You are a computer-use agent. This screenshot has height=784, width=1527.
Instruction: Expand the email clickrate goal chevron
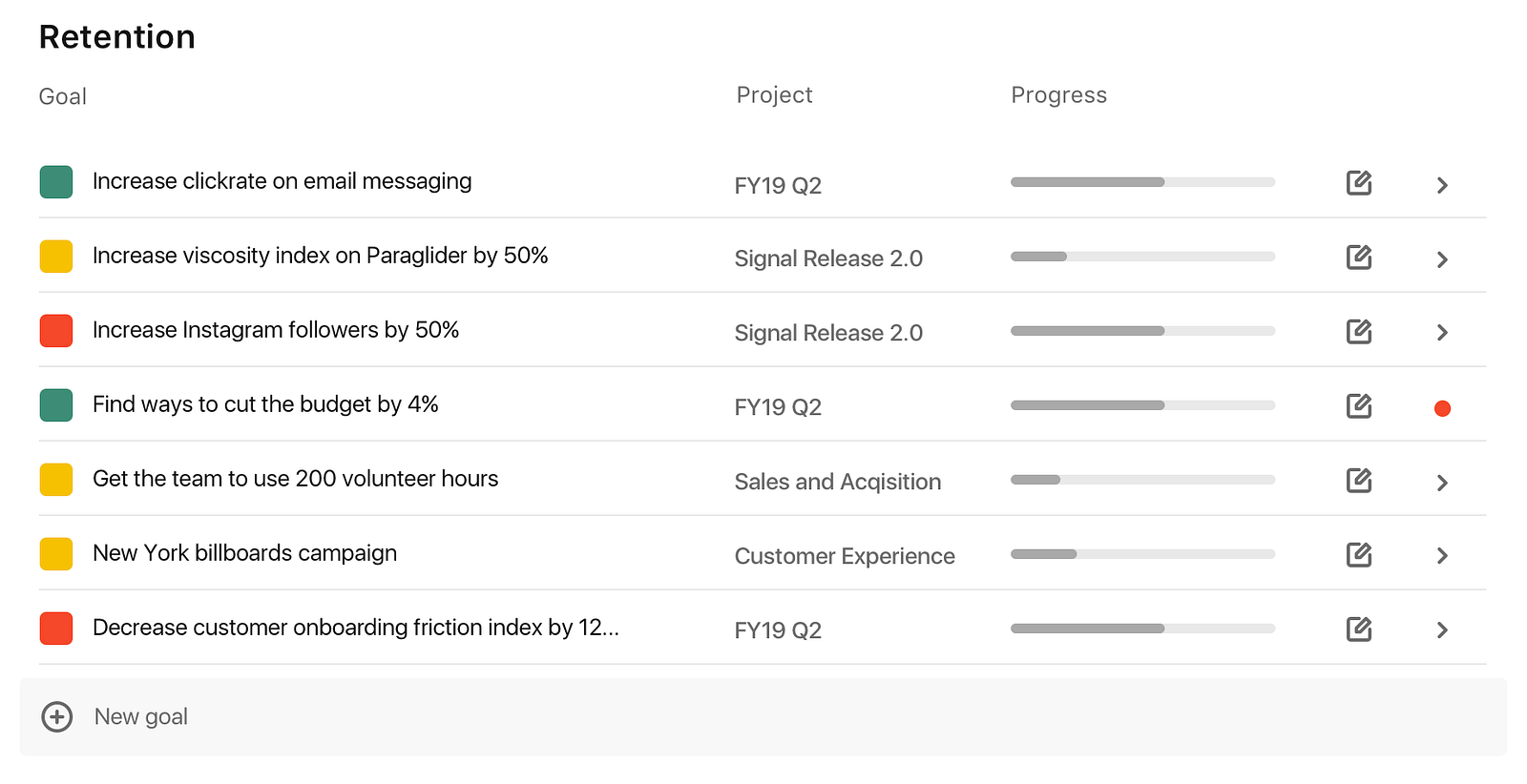1442,185
